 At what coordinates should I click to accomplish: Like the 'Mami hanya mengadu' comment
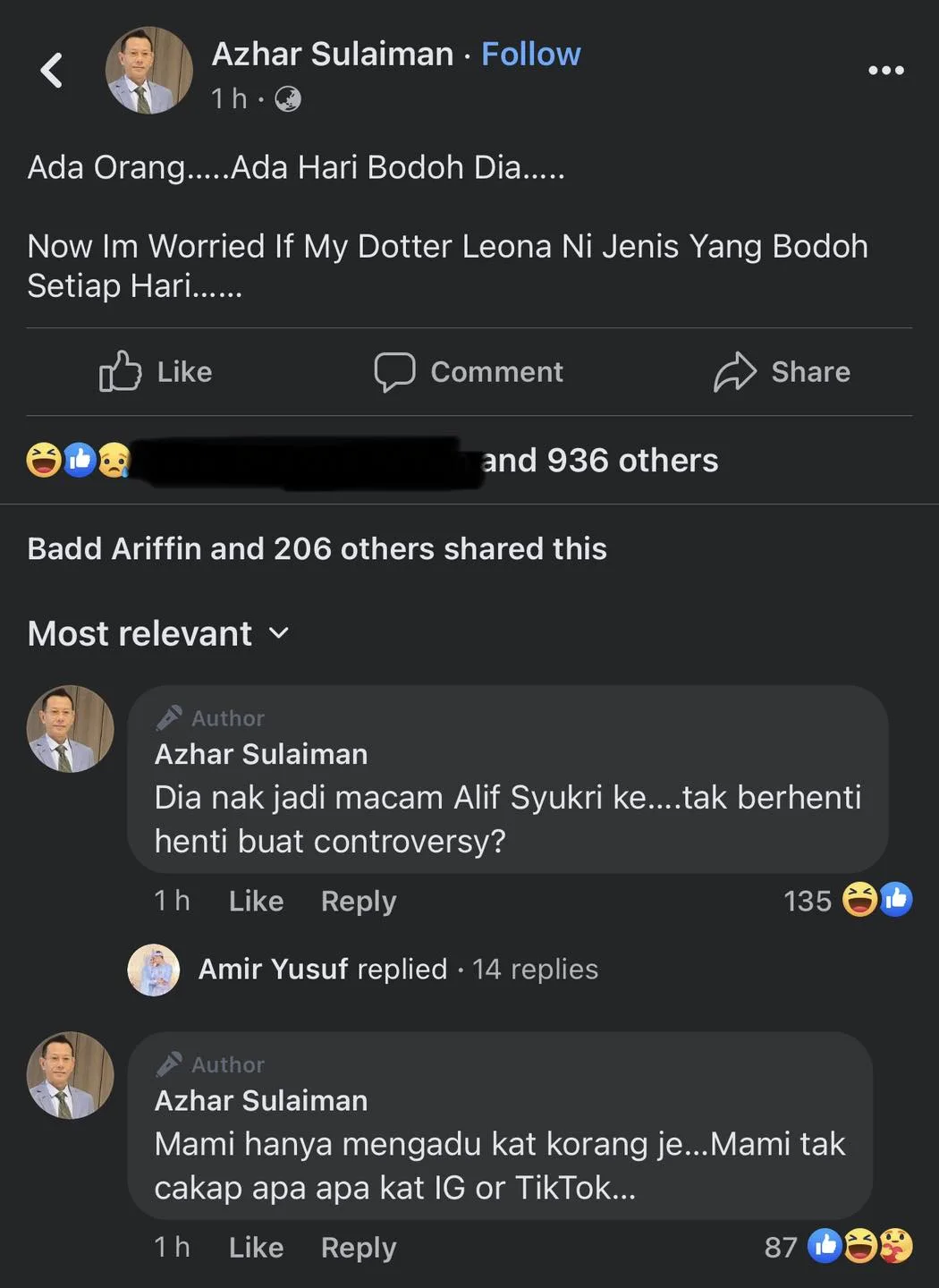click(256, 1247)
